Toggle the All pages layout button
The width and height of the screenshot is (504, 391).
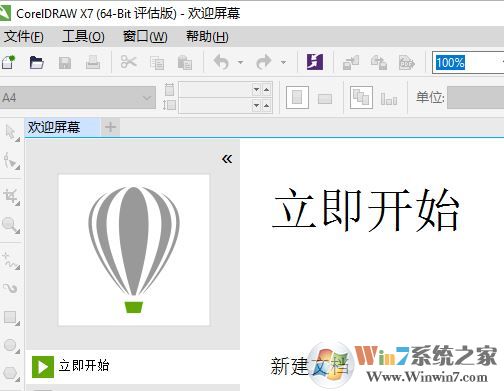pos(361,98)
